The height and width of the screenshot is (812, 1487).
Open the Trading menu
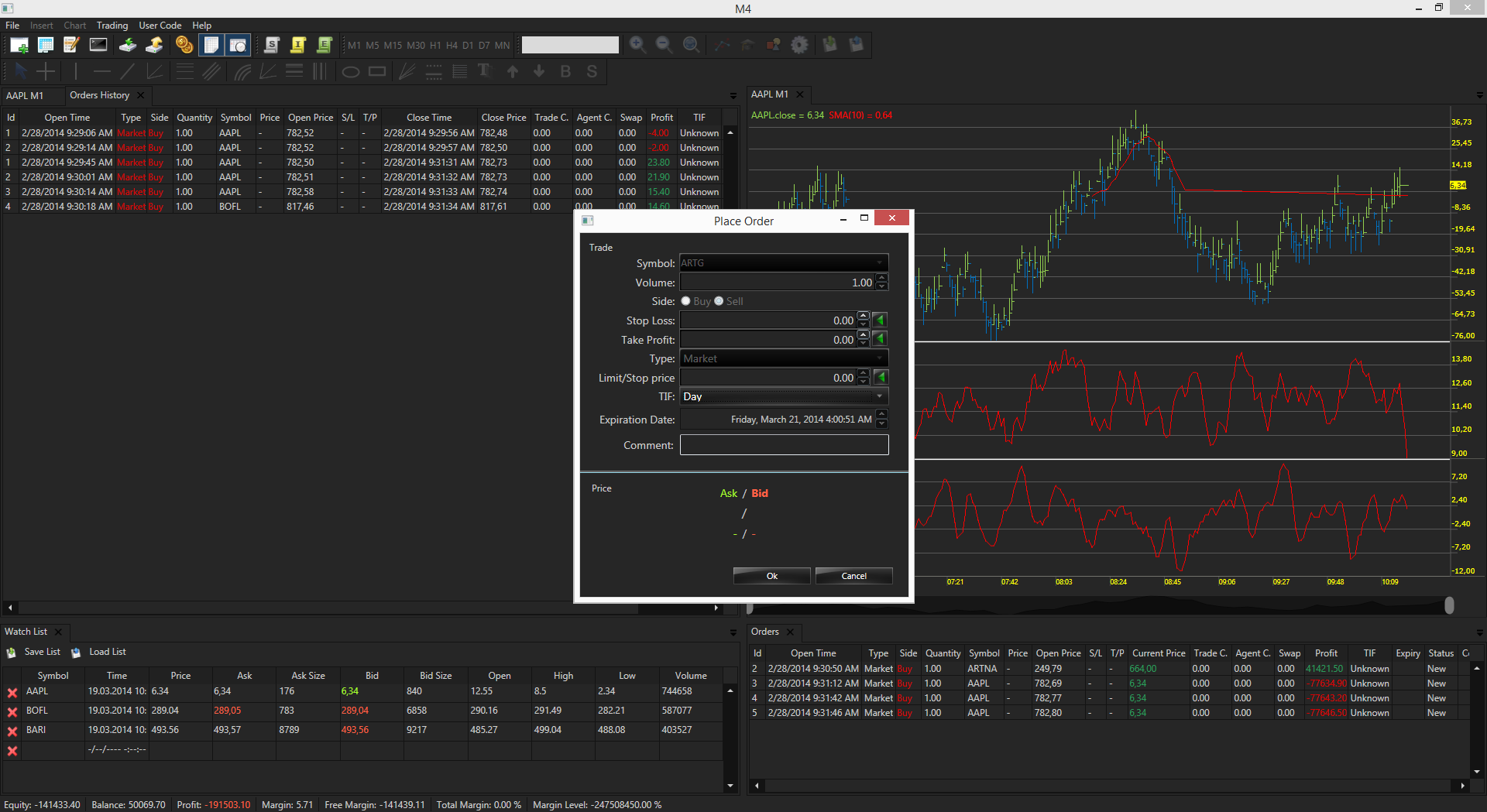coord(112,26)
